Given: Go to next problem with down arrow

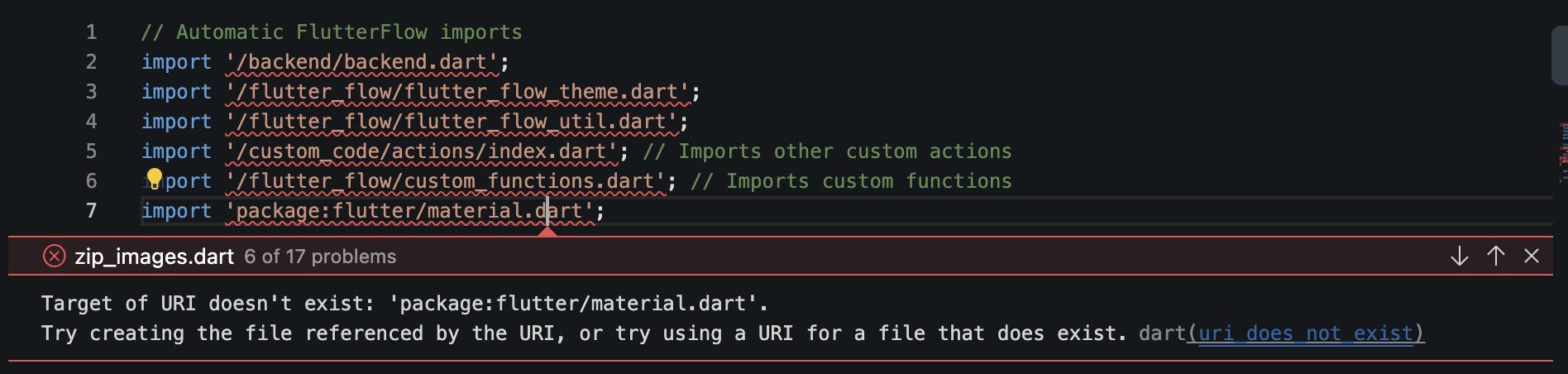Looking at the screenshot, I should point(1460,256).
